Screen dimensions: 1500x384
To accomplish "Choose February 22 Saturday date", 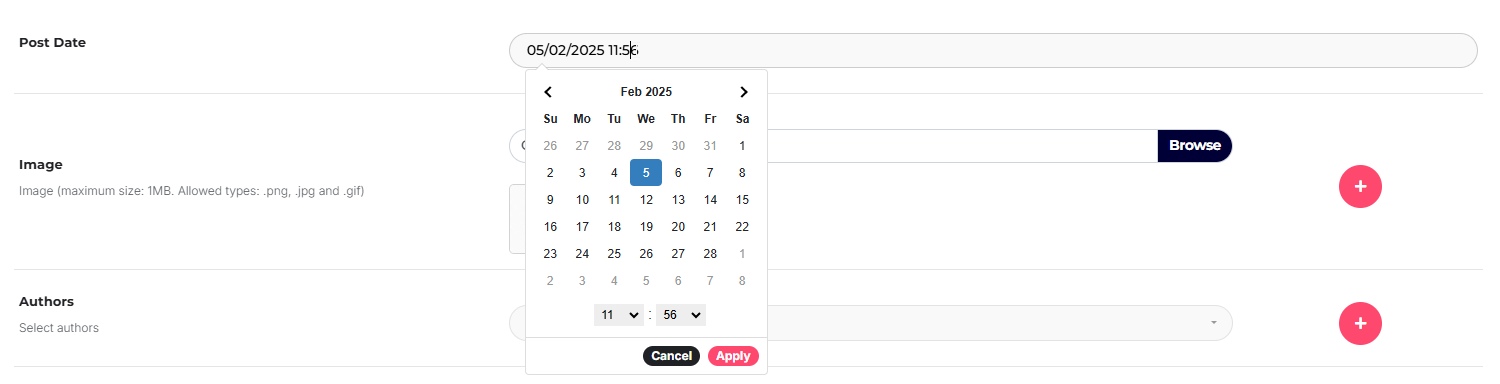I will pyautogui.click(x=742, y=227).
